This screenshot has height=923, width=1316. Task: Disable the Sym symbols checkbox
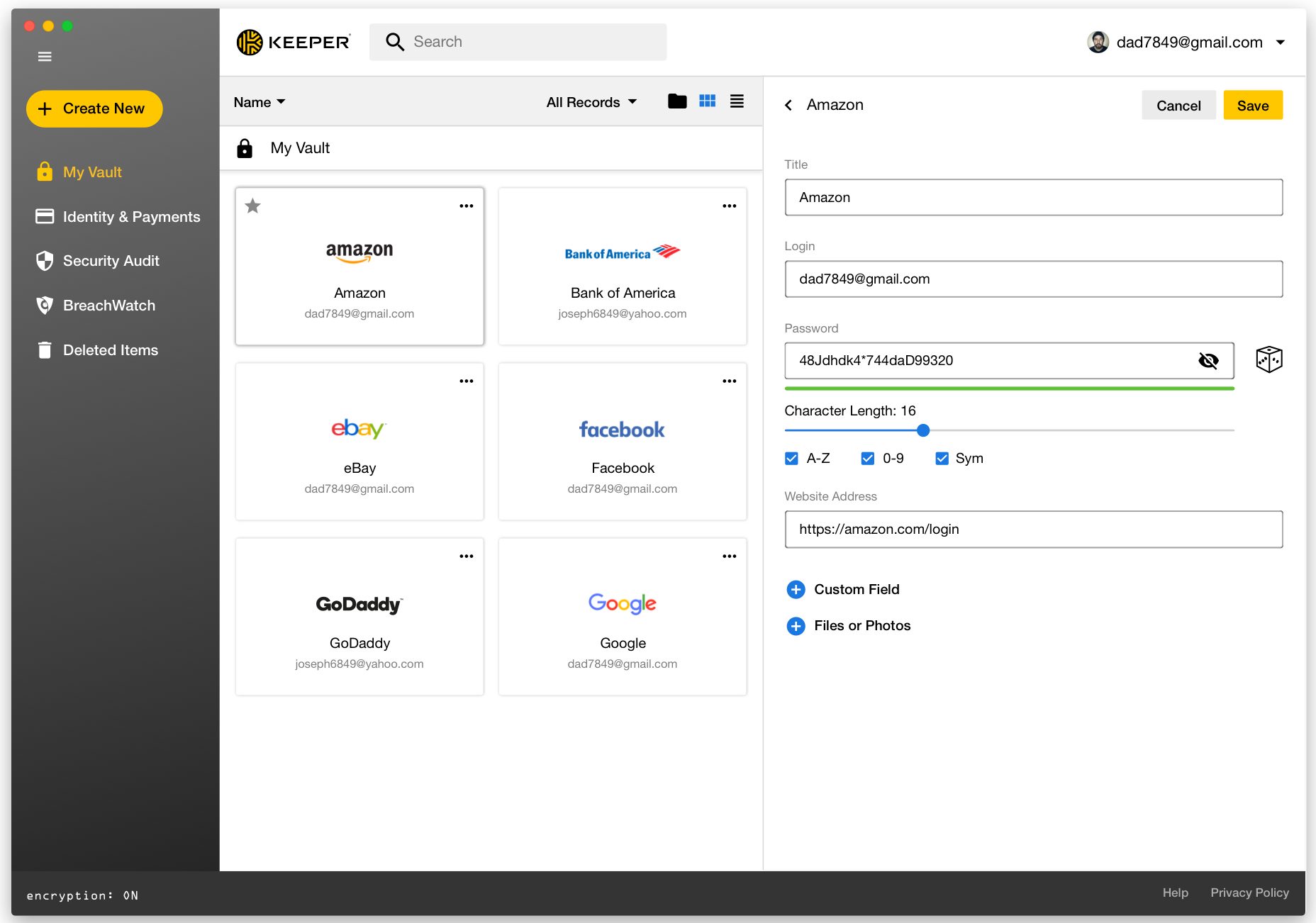point(942,459)
